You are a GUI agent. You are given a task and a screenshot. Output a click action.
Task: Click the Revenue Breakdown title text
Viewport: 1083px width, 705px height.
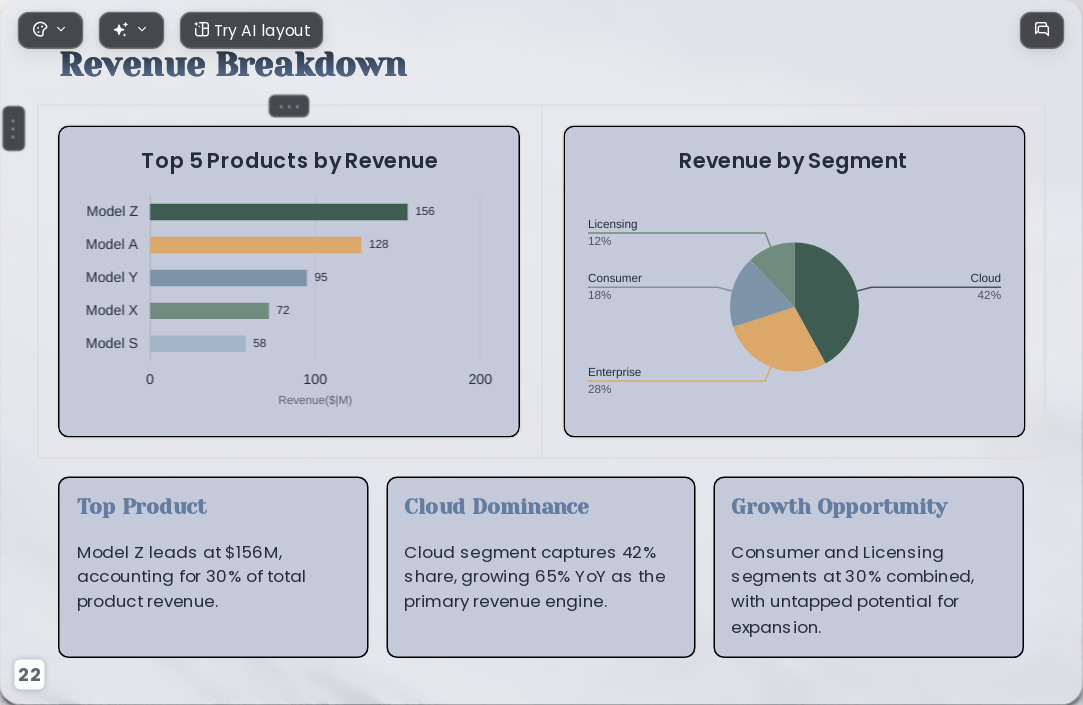[x=233, y=64]
